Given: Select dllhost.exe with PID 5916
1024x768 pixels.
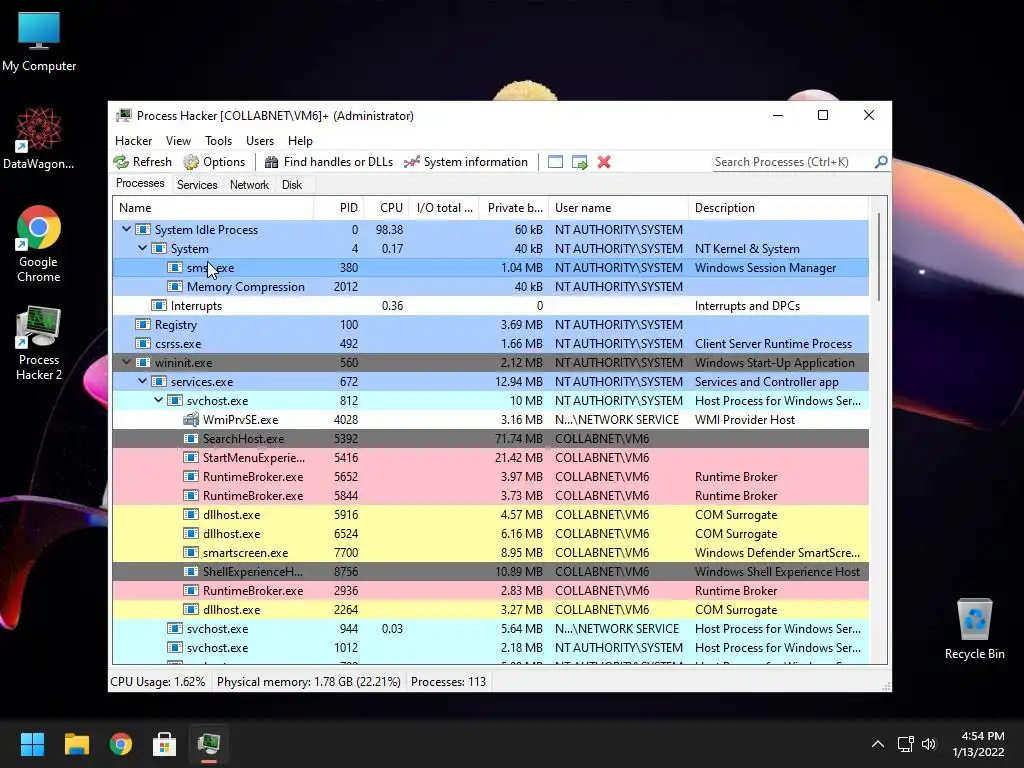Looking at the screenshot, I should pos(490,514).
